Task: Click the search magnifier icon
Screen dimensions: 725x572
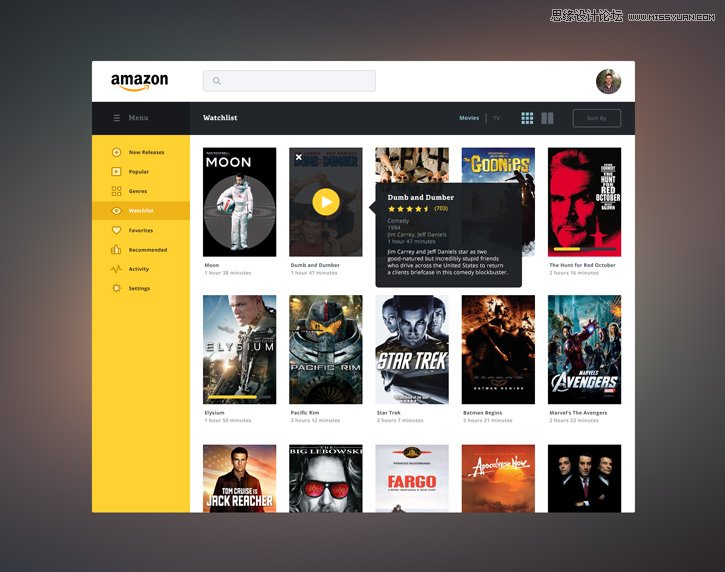Action: pyautogui.click(x=216, y=81)
